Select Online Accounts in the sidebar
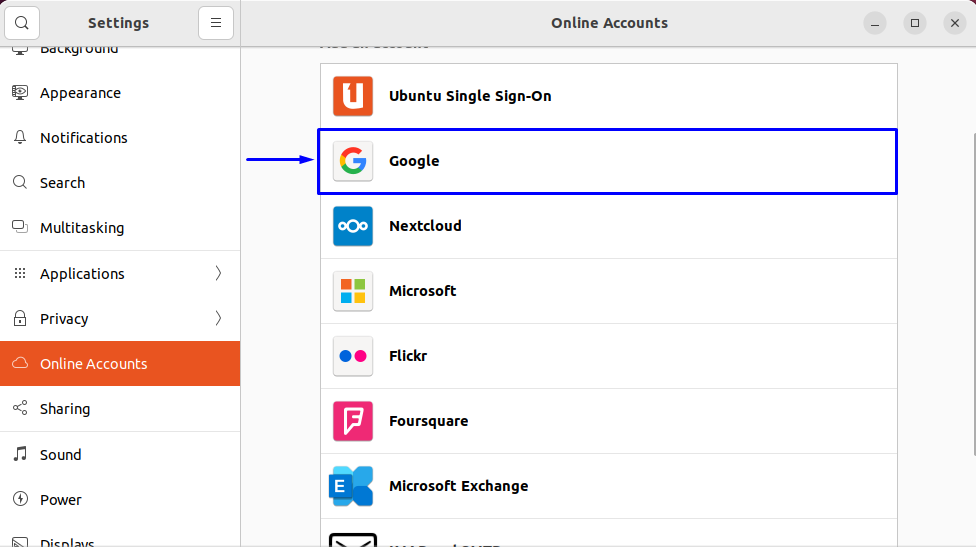Screen dimensions: 976x547 tap(120, 363)
